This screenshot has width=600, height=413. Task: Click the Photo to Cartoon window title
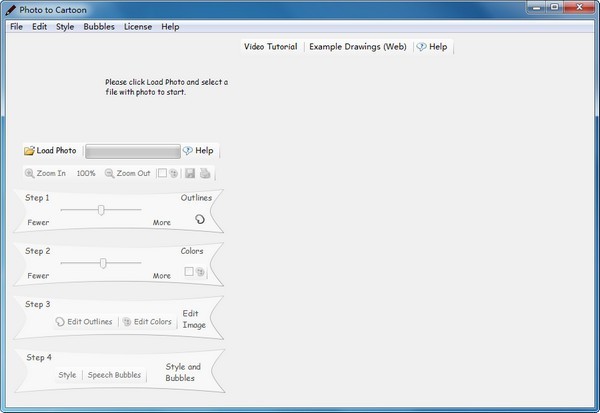coord(53,10)
